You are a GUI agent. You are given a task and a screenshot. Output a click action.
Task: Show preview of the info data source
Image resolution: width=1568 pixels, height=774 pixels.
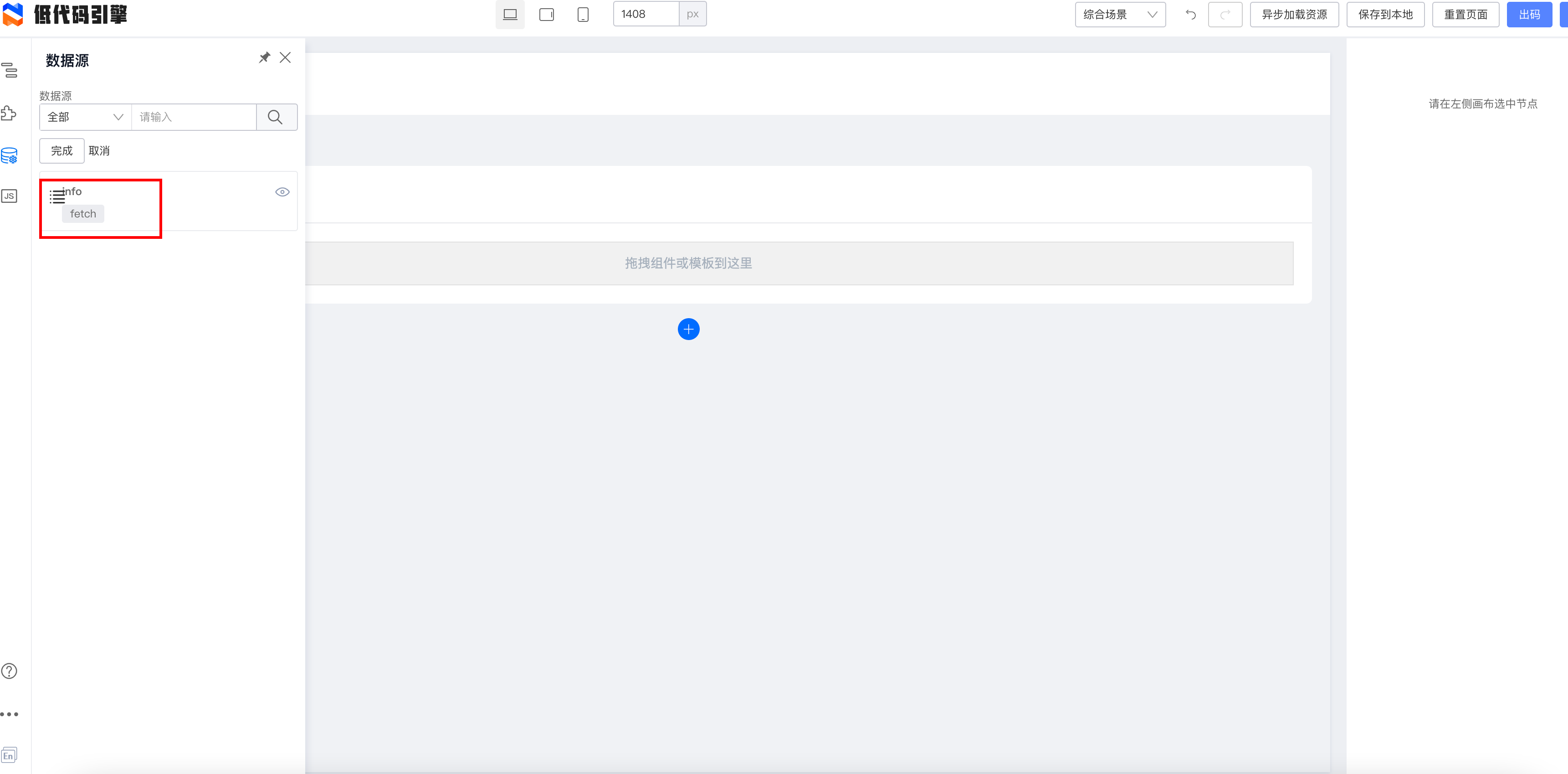[282, 191]
